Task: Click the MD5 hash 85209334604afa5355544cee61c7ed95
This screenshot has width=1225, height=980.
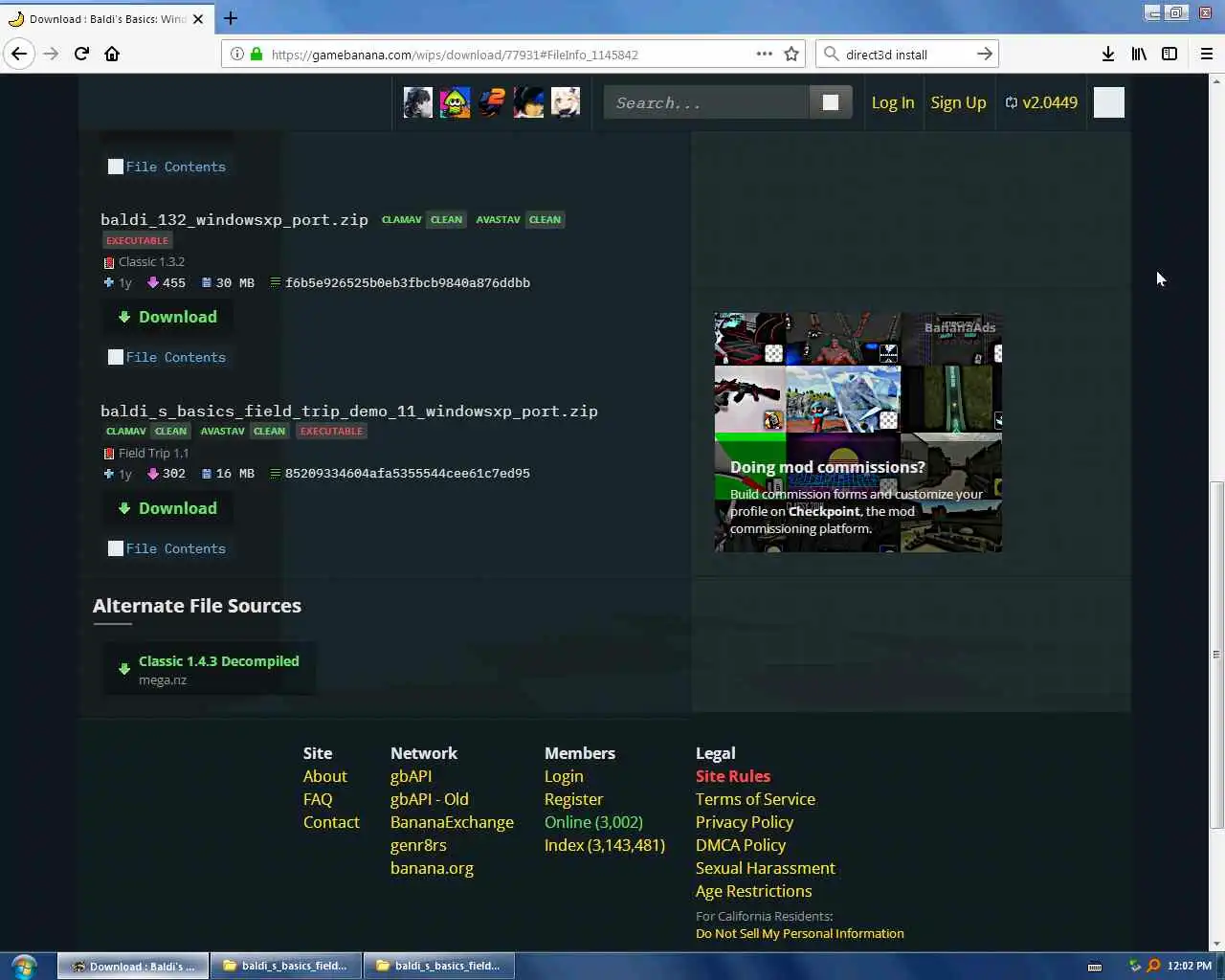Action: pos(408,473)
